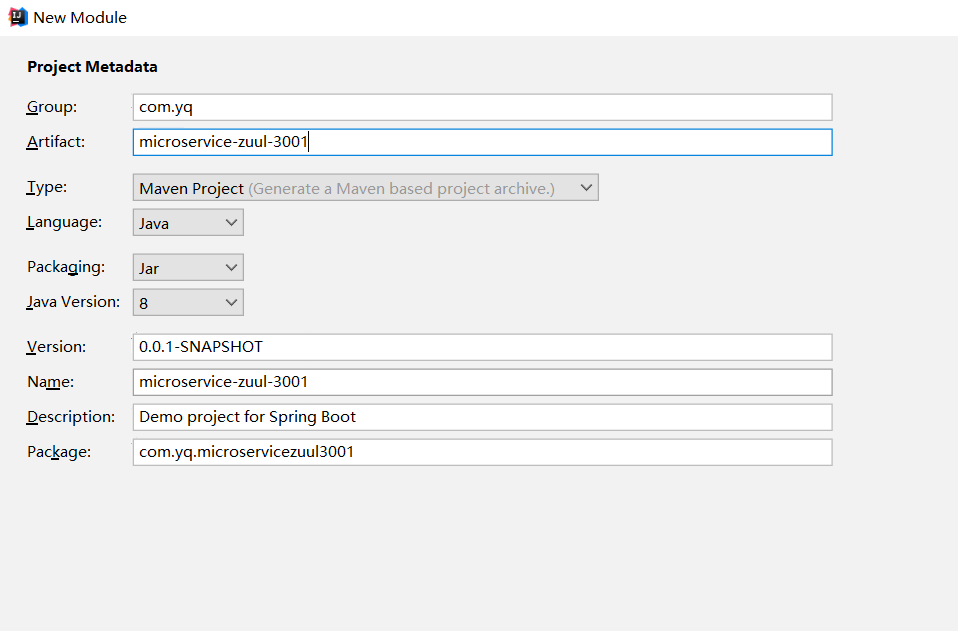Click the "Packaging:" label
This screenshot has height=631, width=958.
[x=66, y=267]
